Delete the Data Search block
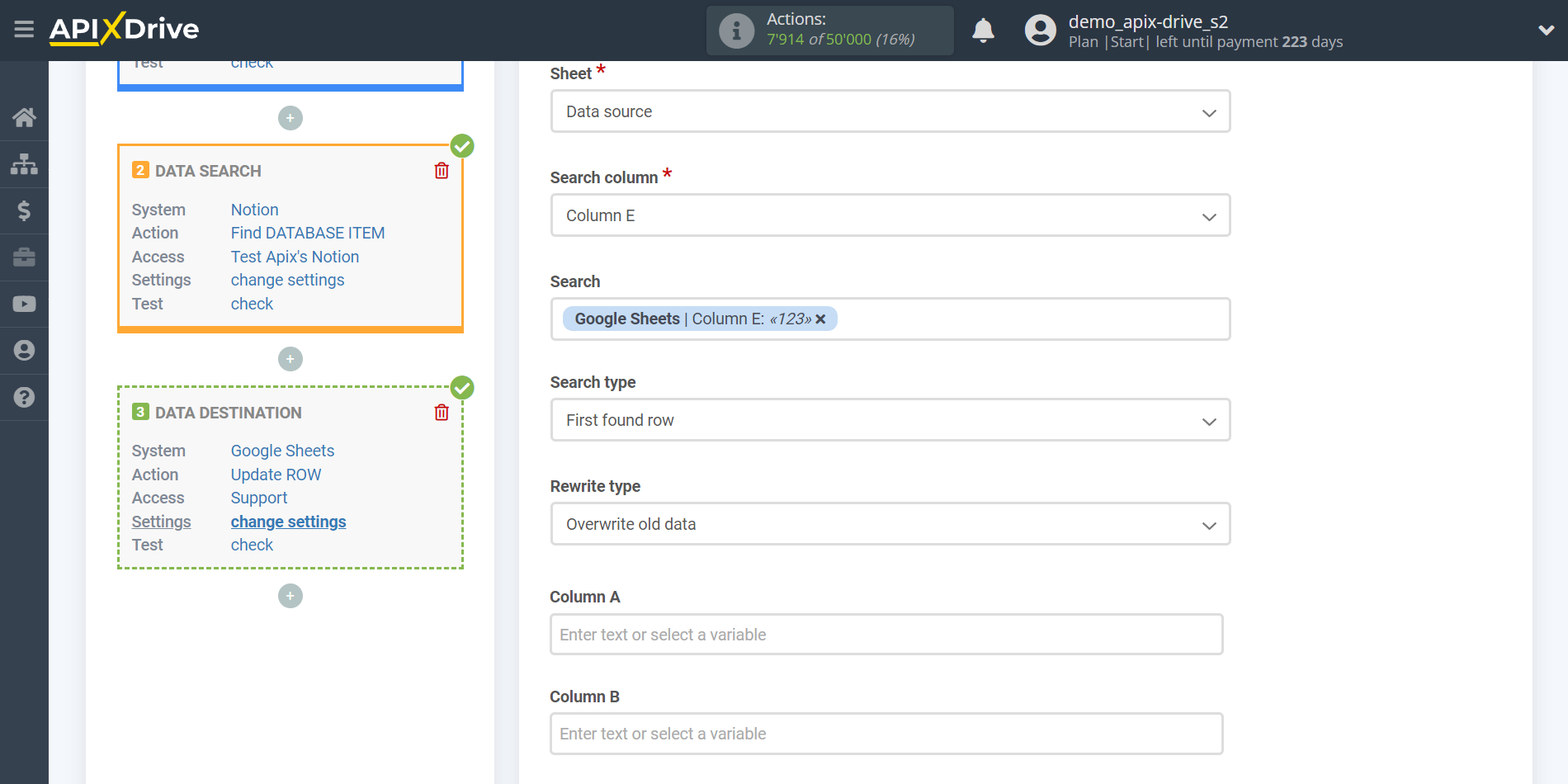The image size is (1568, 784). [x=442, y=171]
